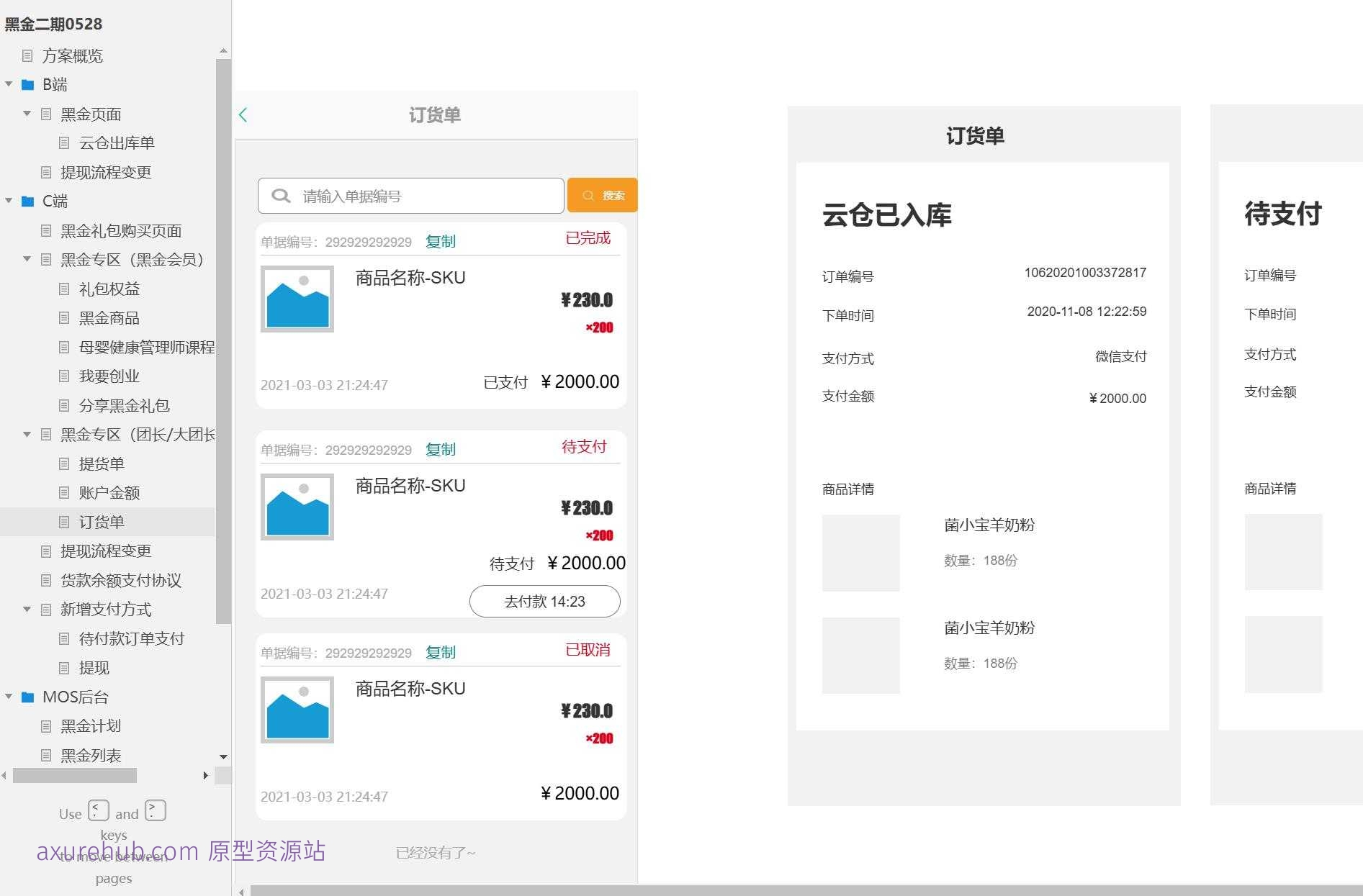The height and width of the screenshot is (896, 1363).
Task: Collapse the 黑金专区（黑金会员）node
Action: click(x=27, y=259)
